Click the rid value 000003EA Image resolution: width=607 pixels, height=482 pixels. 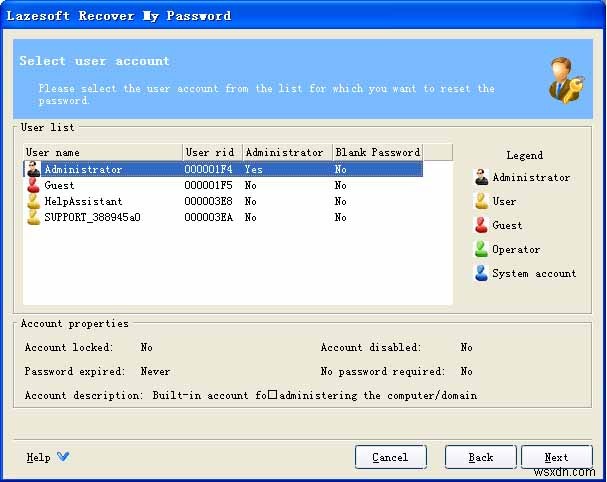coord(208,217)
